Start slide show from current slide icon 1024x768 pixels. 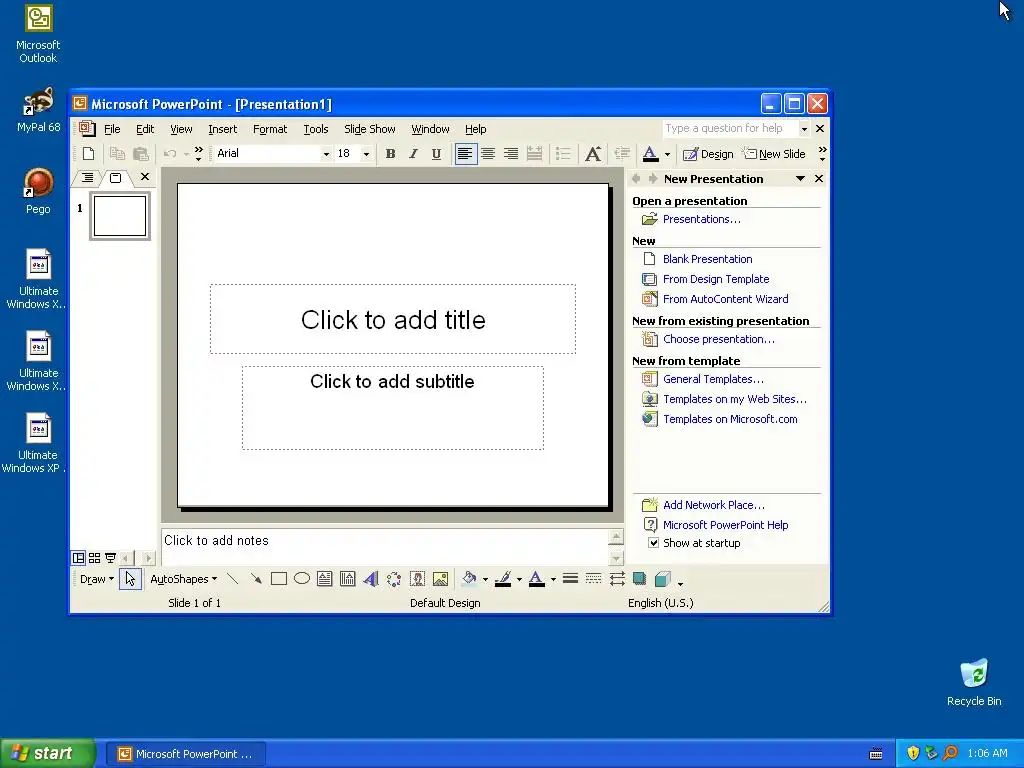click(x=110, y=558)
